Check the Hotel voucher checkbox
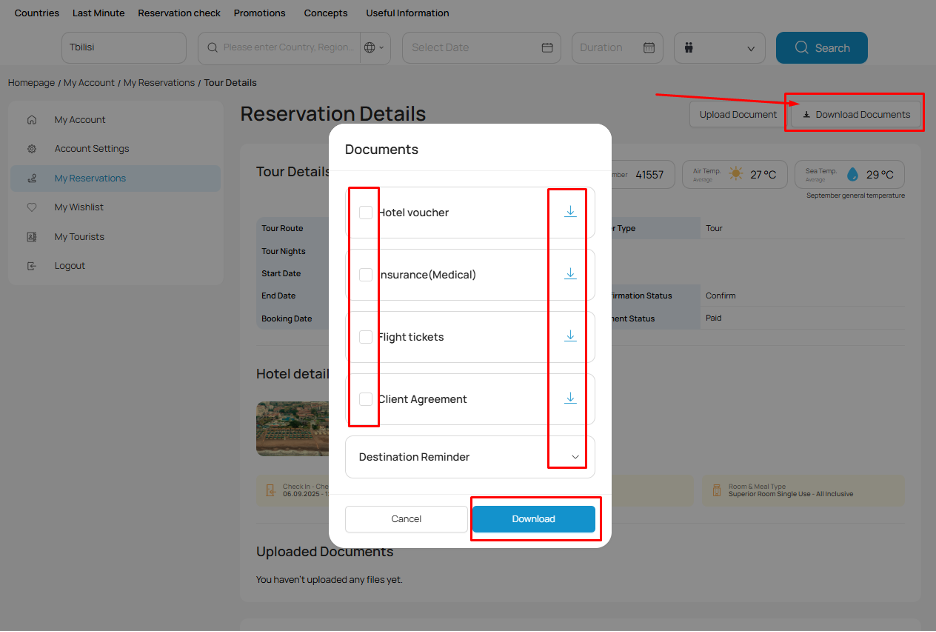Screen dimensions: 936x632 tap(365, 211)
